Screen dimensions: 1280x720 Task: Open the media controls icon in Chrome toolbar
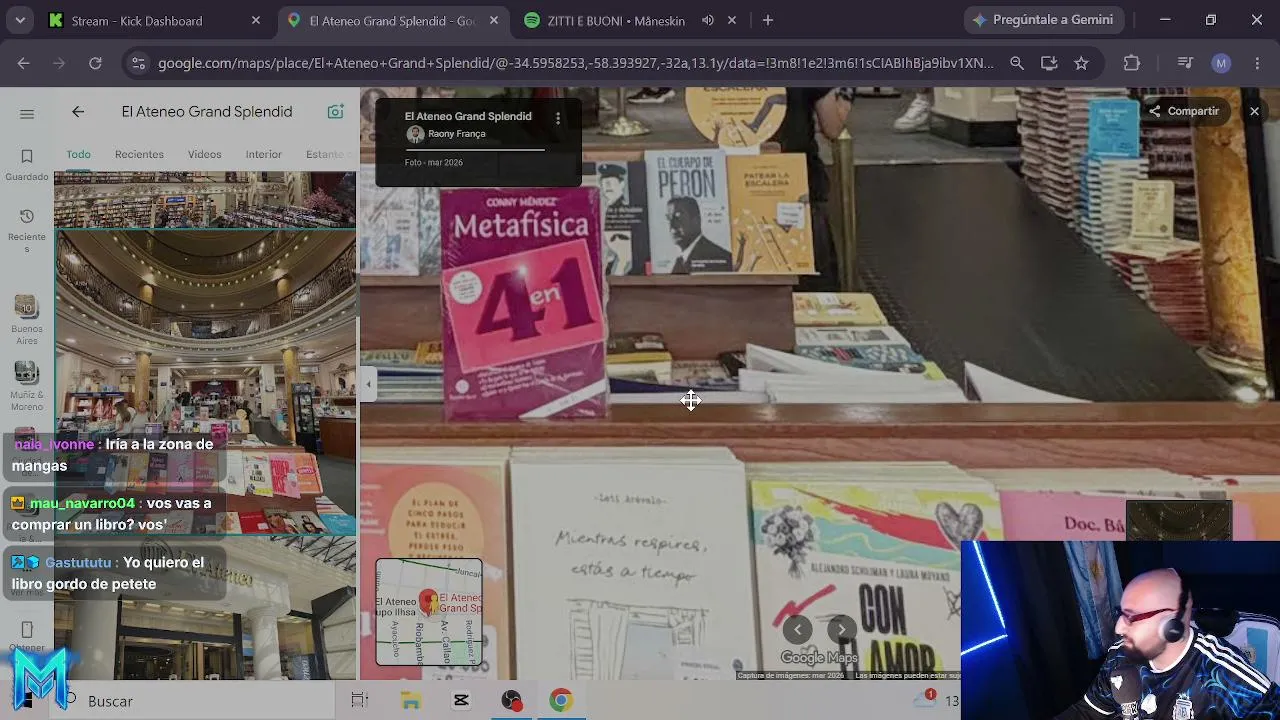pyautogui.click(x=1185, y=63)
